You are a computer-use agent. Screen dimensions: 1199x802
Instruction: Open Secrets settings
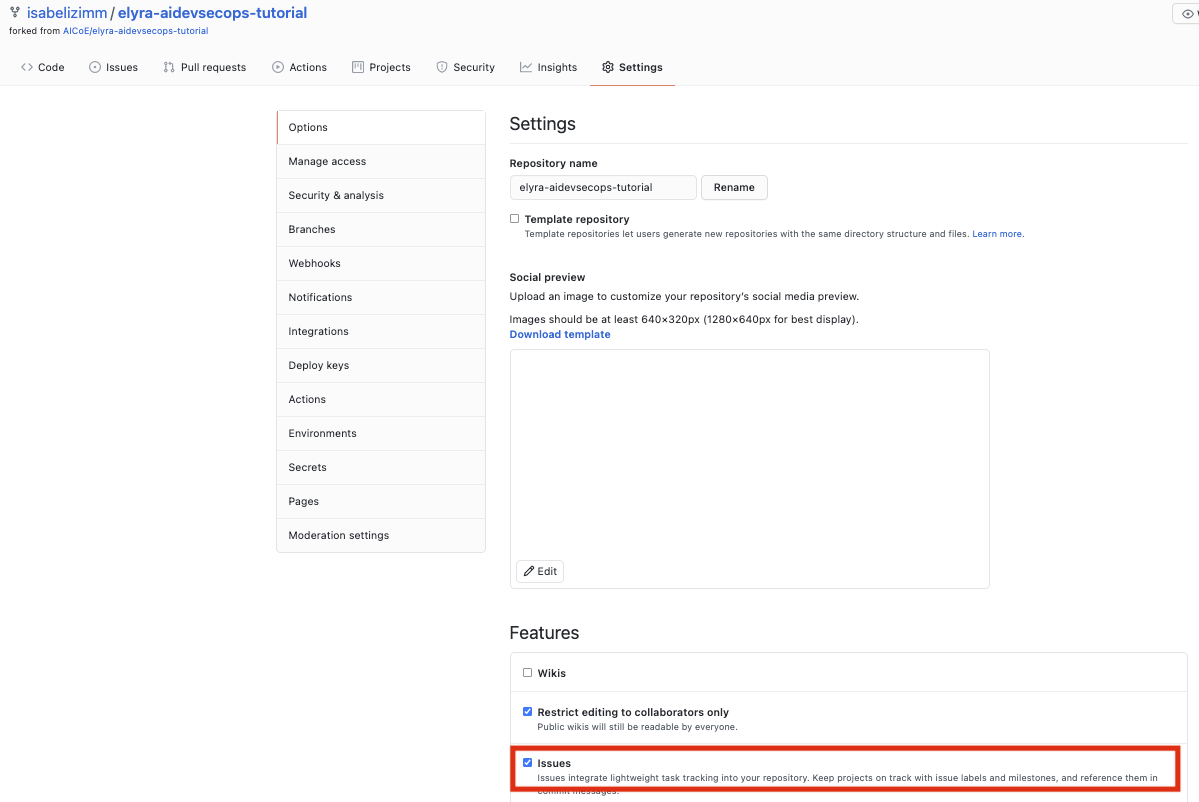coord(381,468)
